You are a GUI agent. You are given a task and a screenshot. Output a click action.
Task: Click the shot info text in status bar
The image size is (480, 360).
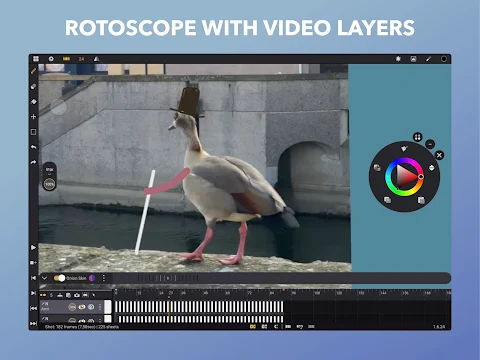(x=82, y=327)
